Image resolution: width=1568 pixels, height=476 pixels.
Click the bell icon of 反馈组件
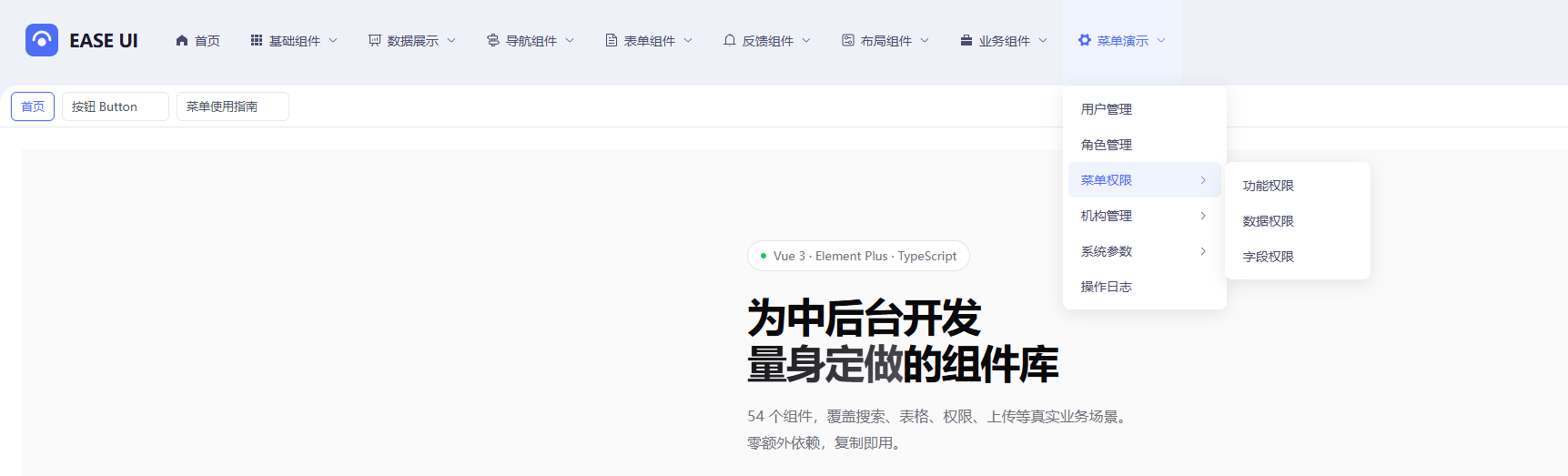[x=730, y=40]
